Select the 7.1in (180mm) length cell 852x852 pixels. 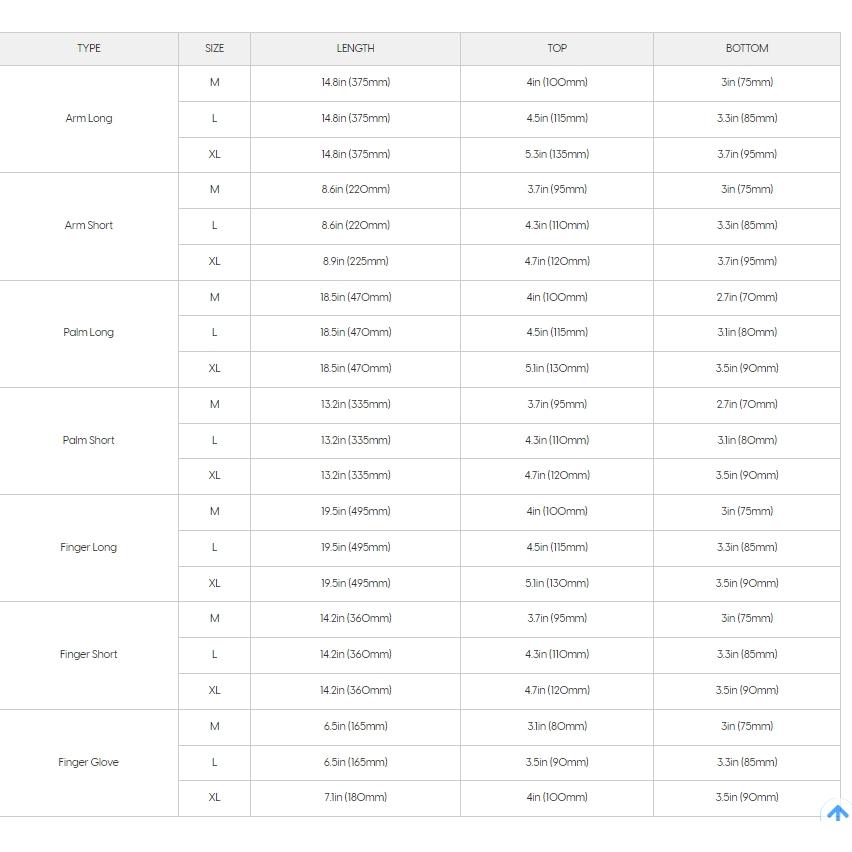(355, 797)
